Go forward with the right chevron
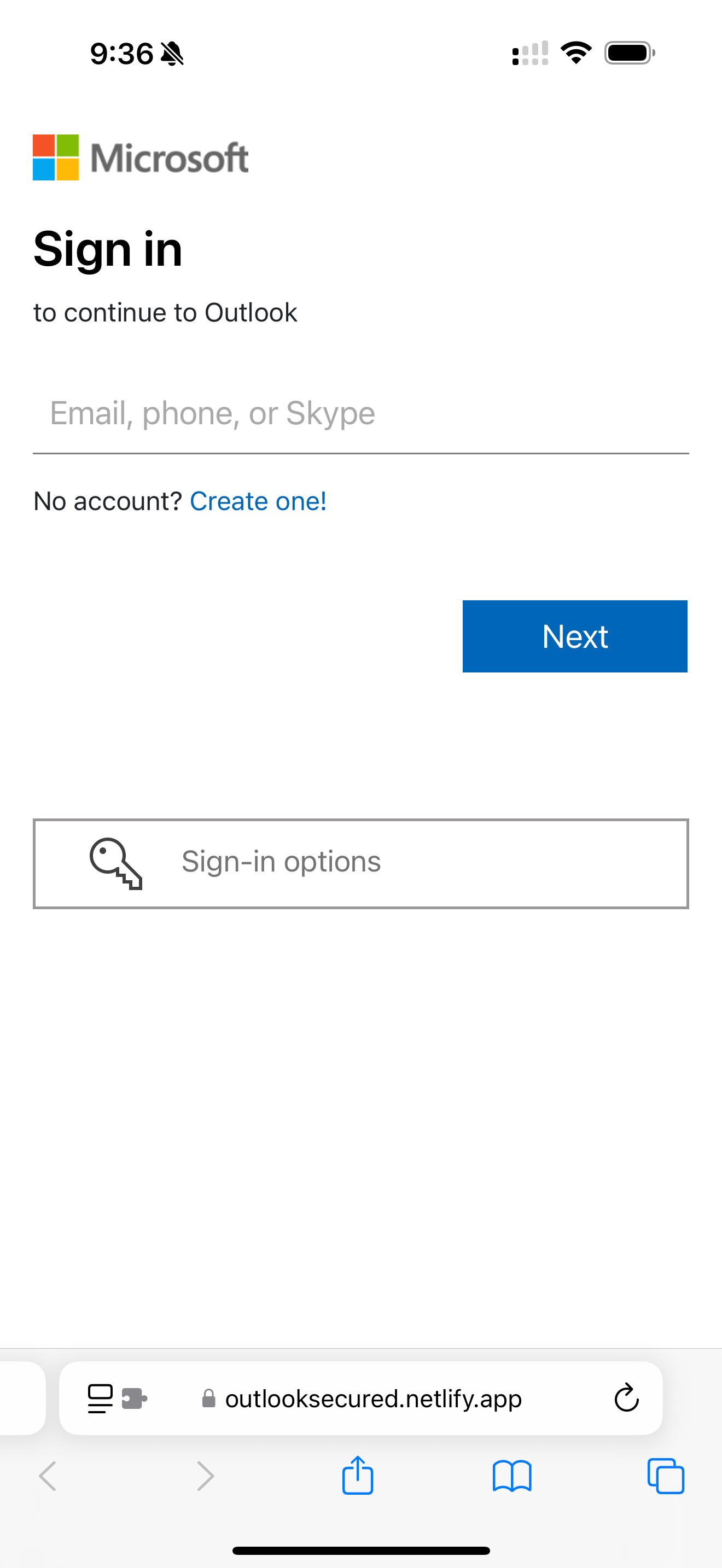The width and height of the screenshot is (722, 1568). 206,1476
